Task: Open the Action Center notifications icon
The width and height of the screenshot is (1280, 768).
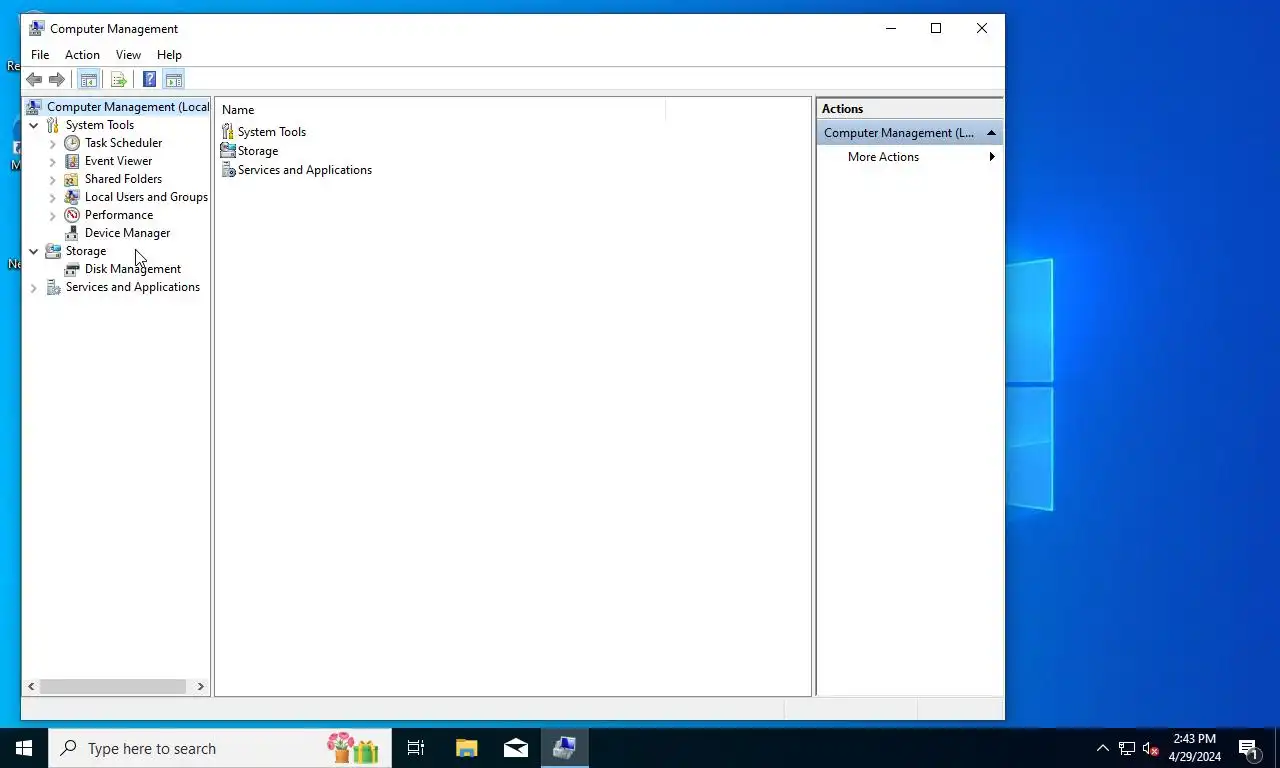Action: pos(1249,748)
